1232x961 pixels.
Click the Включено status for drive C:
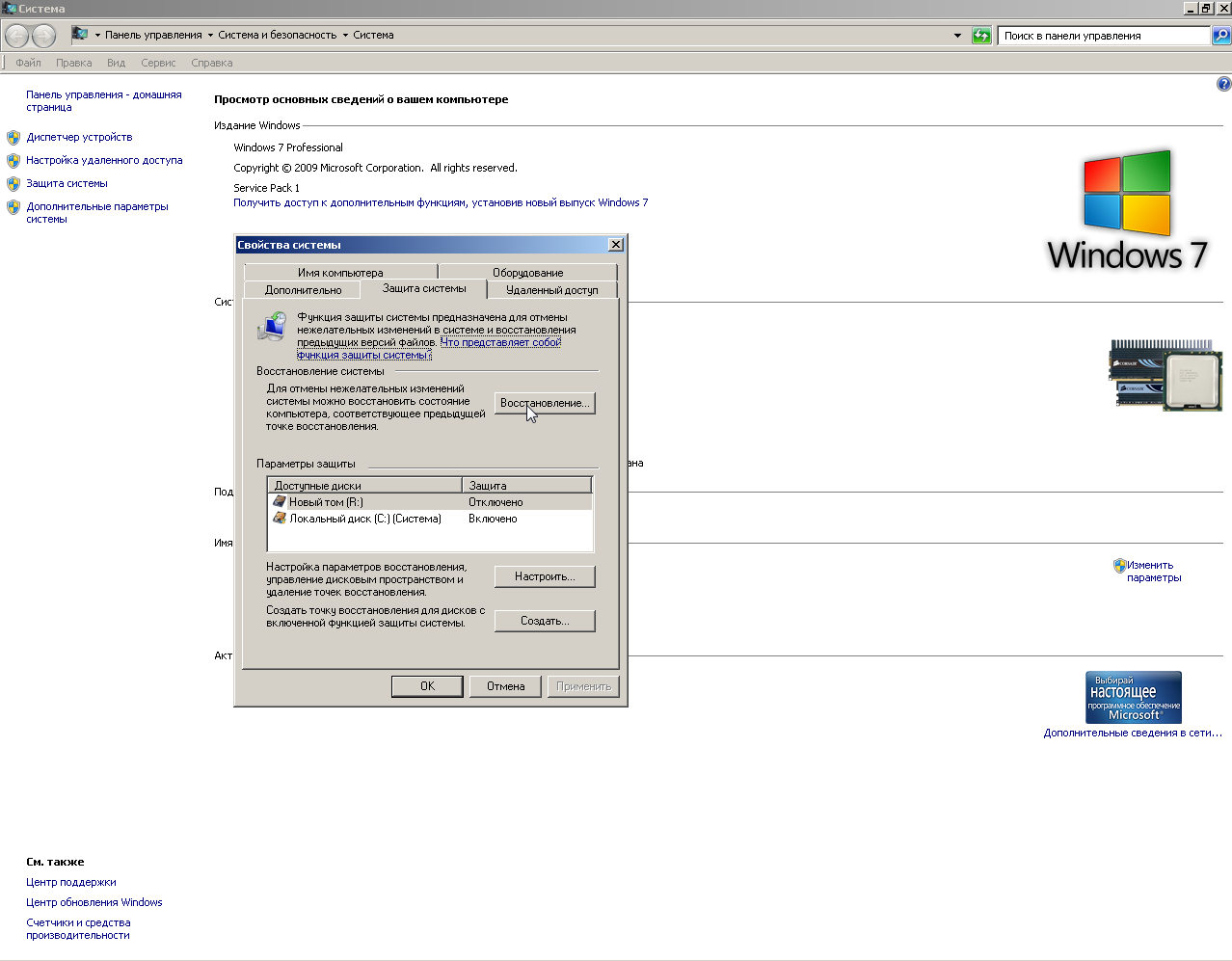click(493, 519)
